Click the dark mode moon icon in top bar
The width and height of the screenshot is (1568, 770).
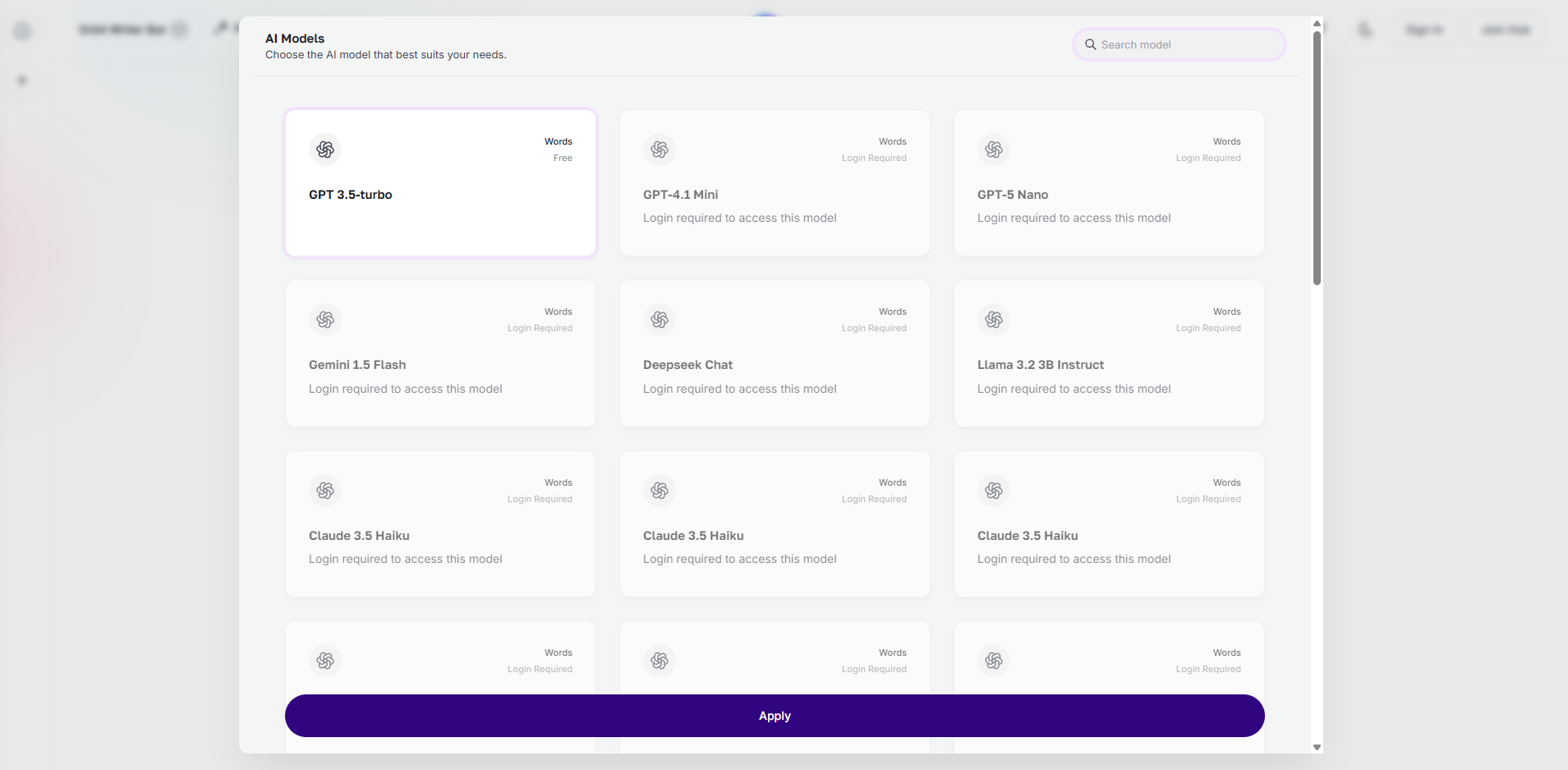tap(1364, 29)
